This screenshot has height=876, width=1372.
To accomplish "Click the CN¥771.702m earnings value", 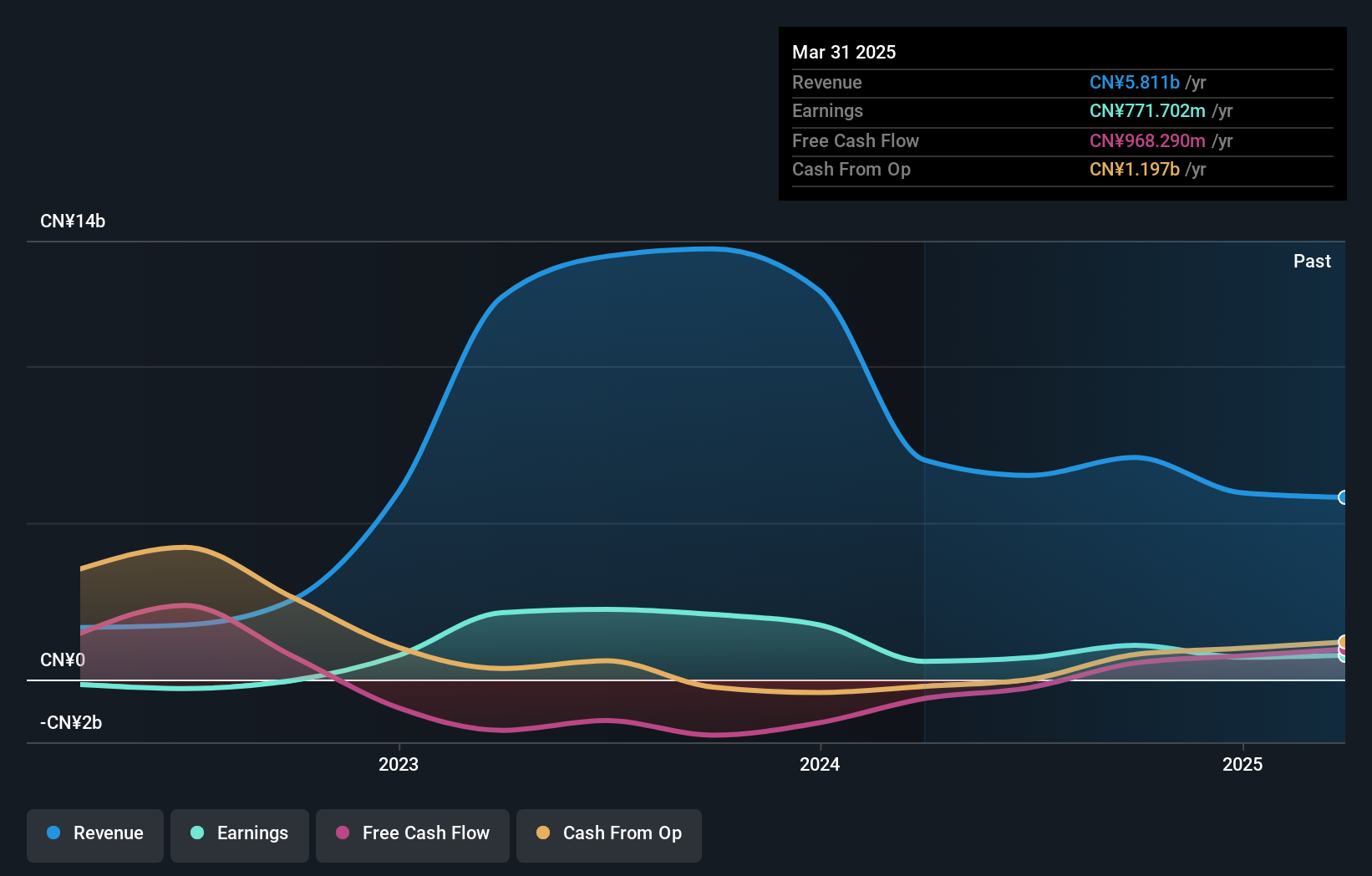I will click(1147, 111).
